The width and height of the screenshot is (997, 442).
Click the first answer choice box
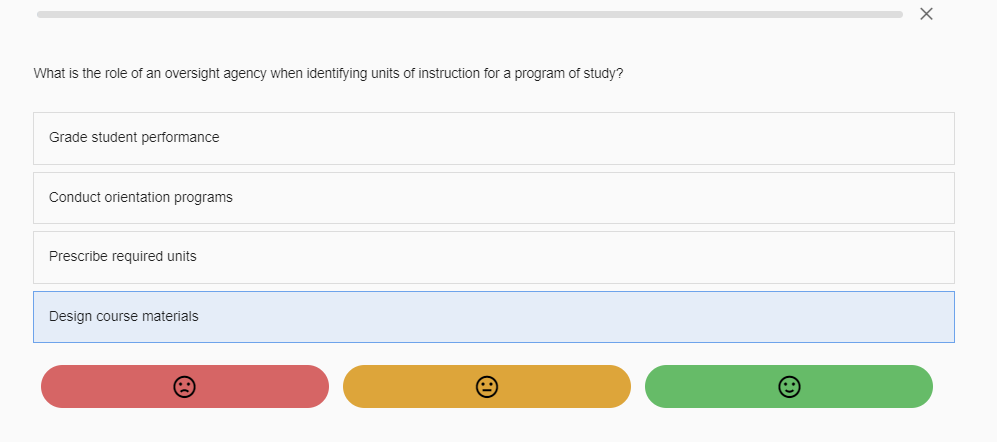click(x=493, y=138)
